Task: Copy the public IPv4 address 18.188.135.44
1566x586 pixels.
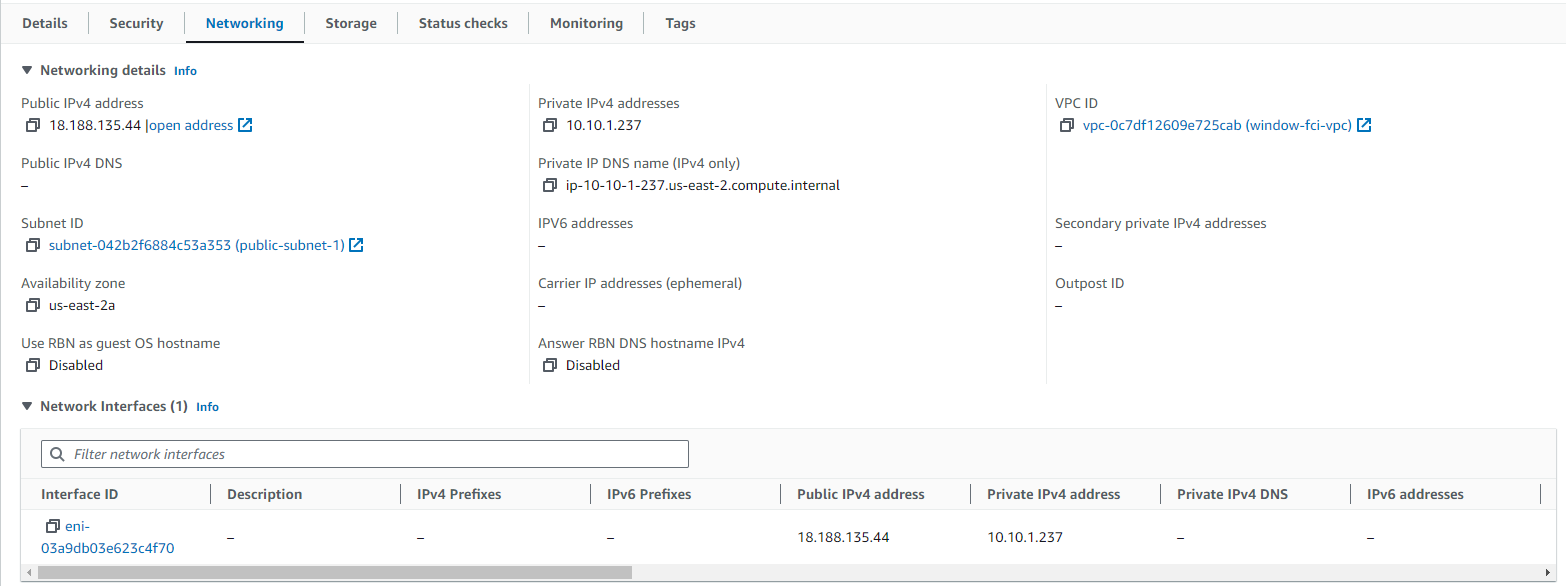Action: (x=33, y=126)
